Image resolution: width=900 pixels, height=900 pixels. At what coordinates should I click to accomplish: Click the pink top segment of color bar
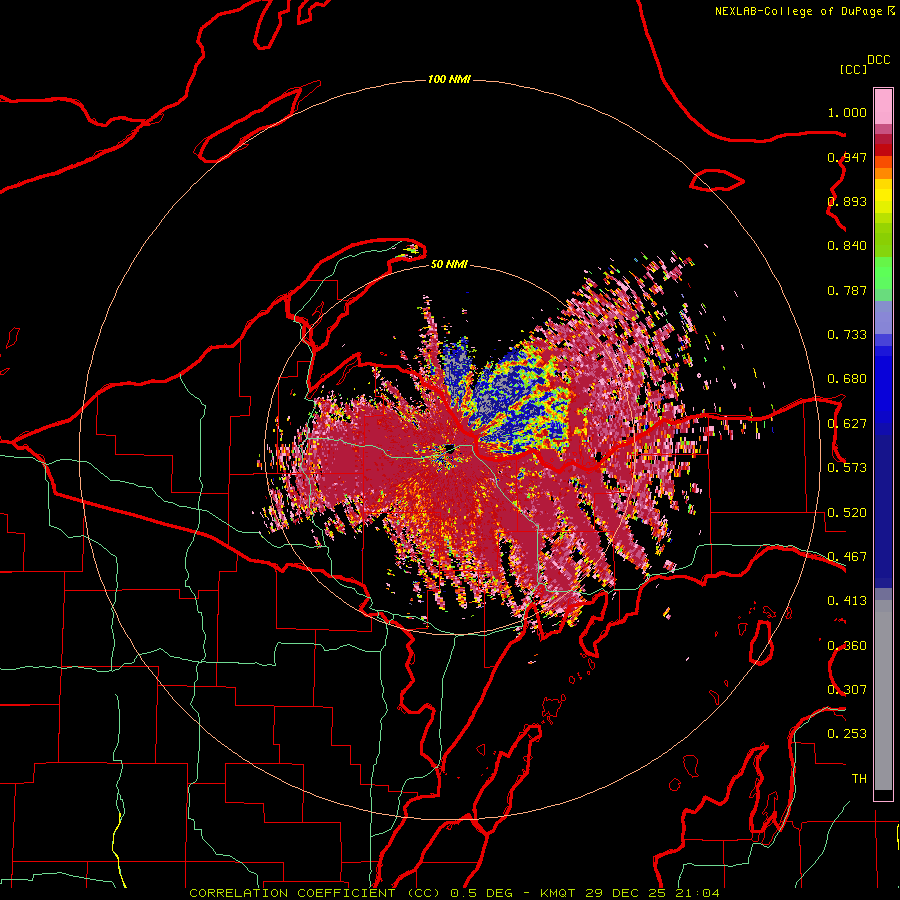point(883,107)
